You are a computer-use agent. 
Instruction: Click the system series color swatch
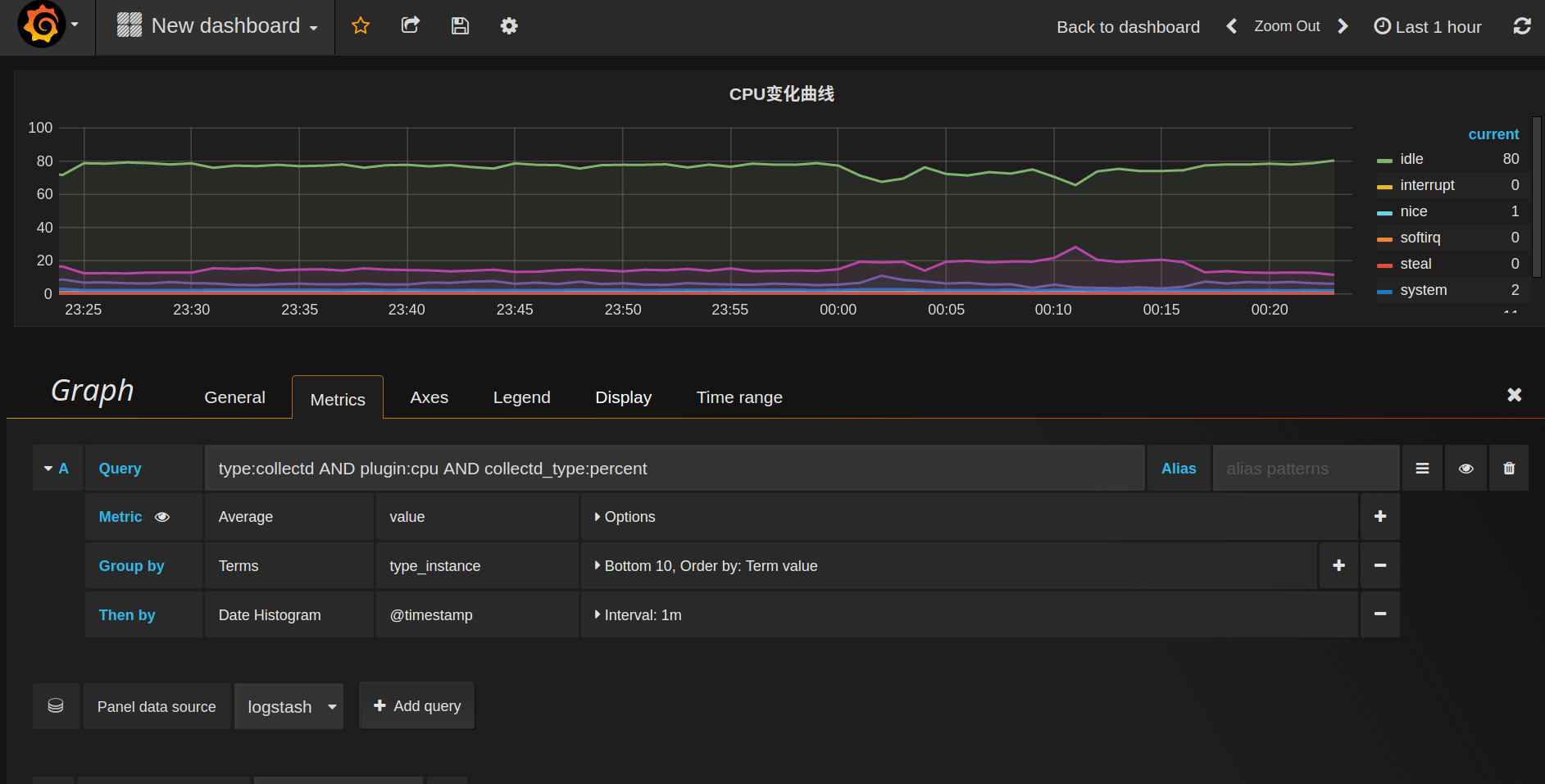click(x=1384, y=292)
